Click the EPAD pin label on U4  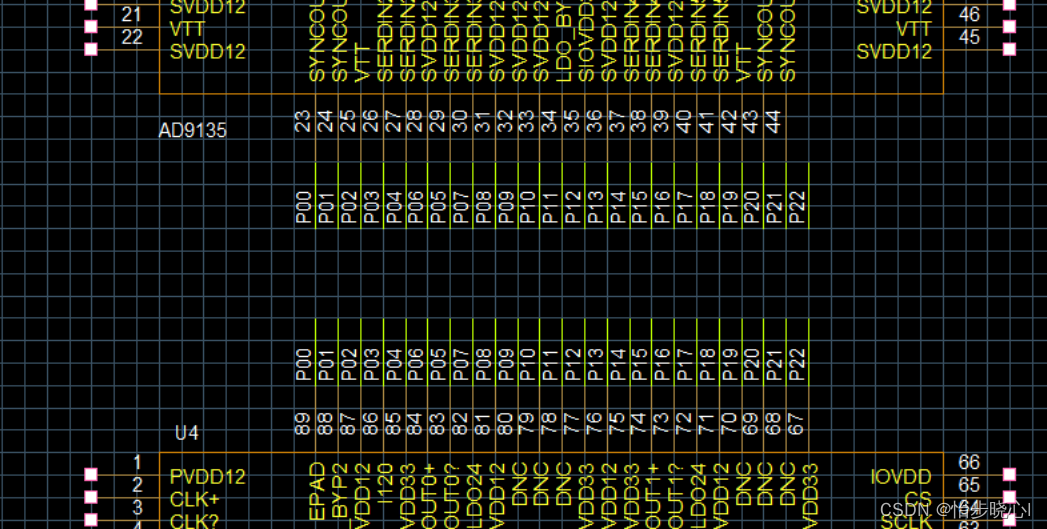[x=318, y=491]
